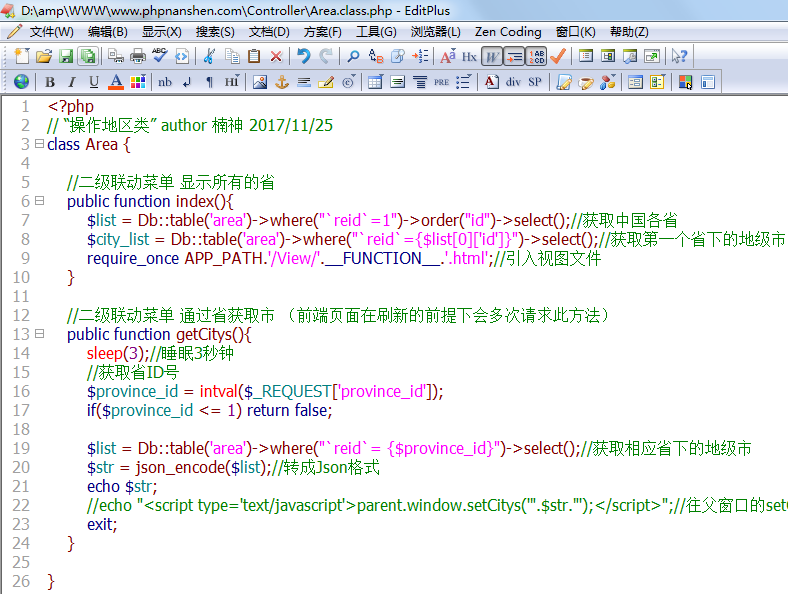This screenshot has height=594, width=788.
Task: Insert non-breaking space nb
Action: tap(165, 81)
